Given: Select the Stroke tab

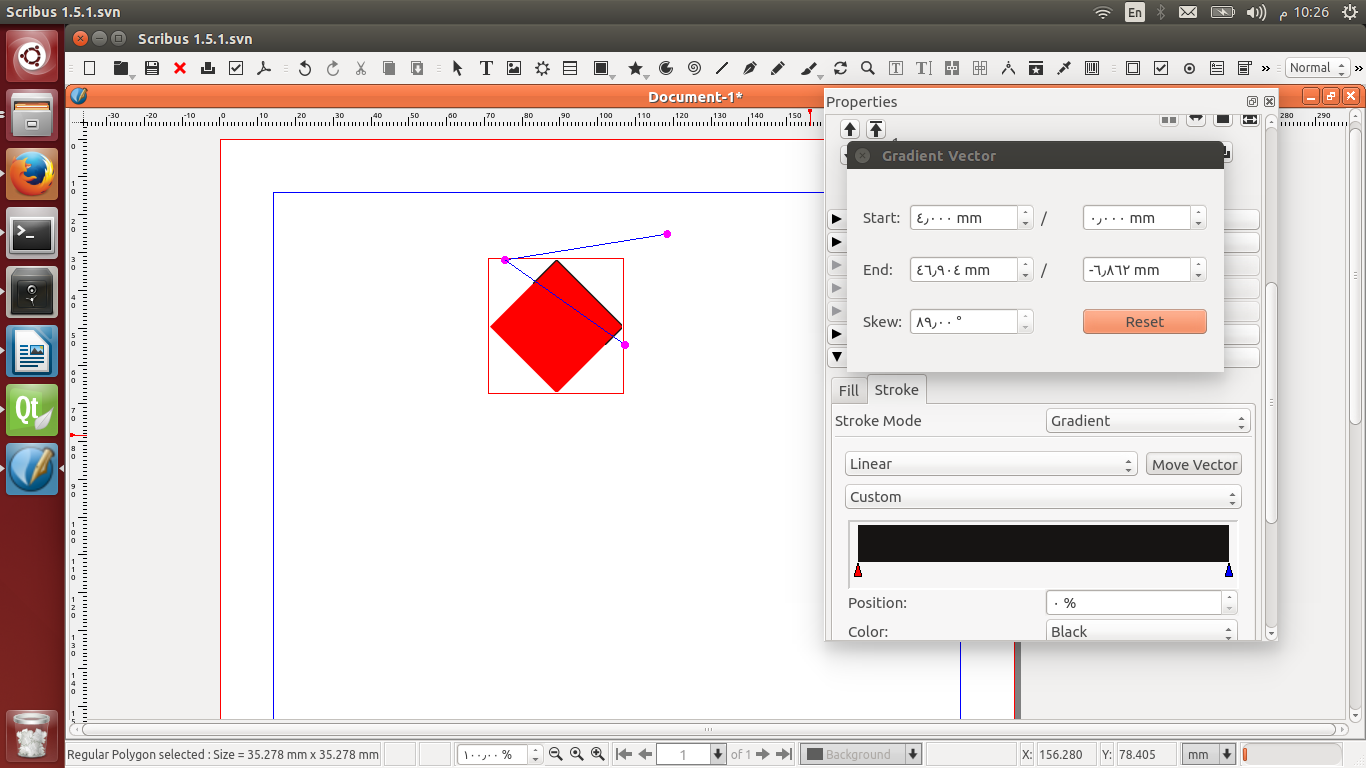Looking at the screenshot, I should tap(896, 390).
